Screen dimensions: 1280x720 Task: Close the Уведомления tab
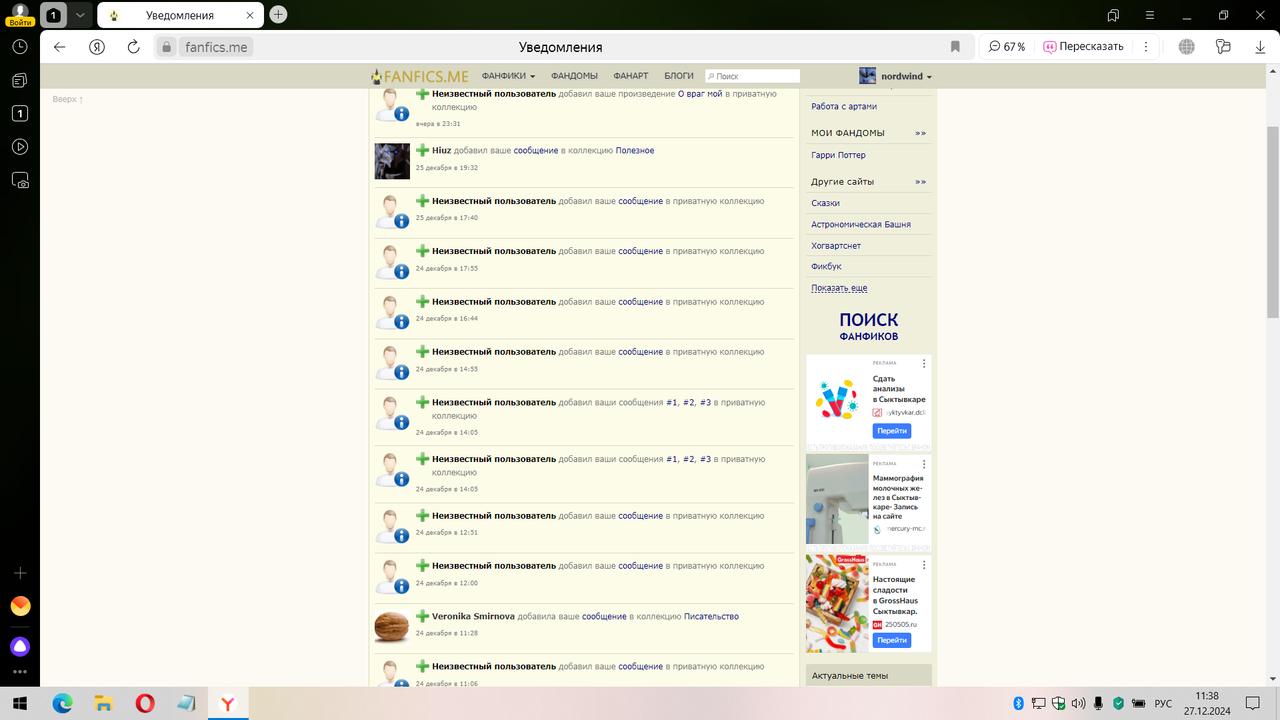[250, 15]
